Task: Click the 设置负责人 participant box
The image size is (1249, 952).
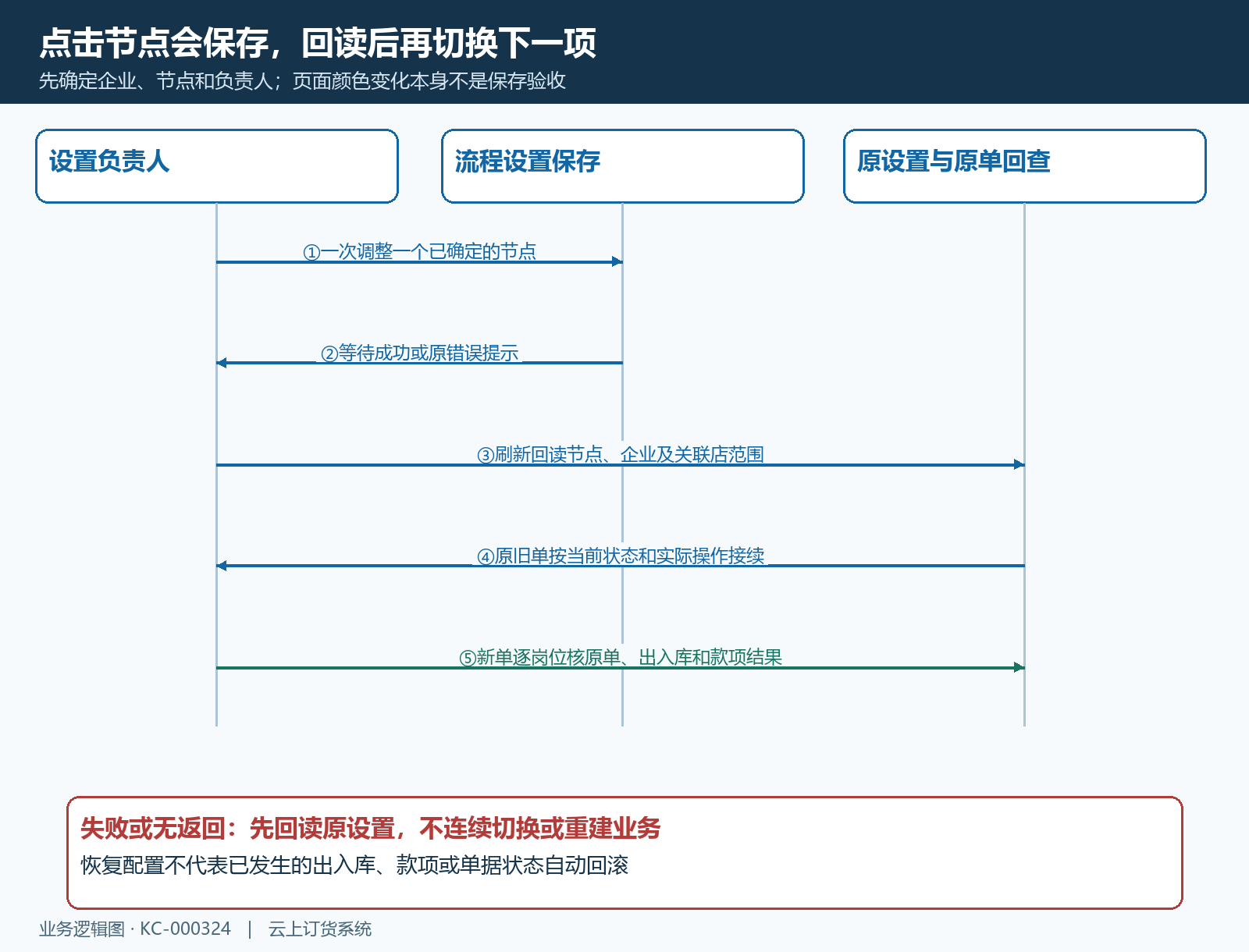Action: click(217, 166)
